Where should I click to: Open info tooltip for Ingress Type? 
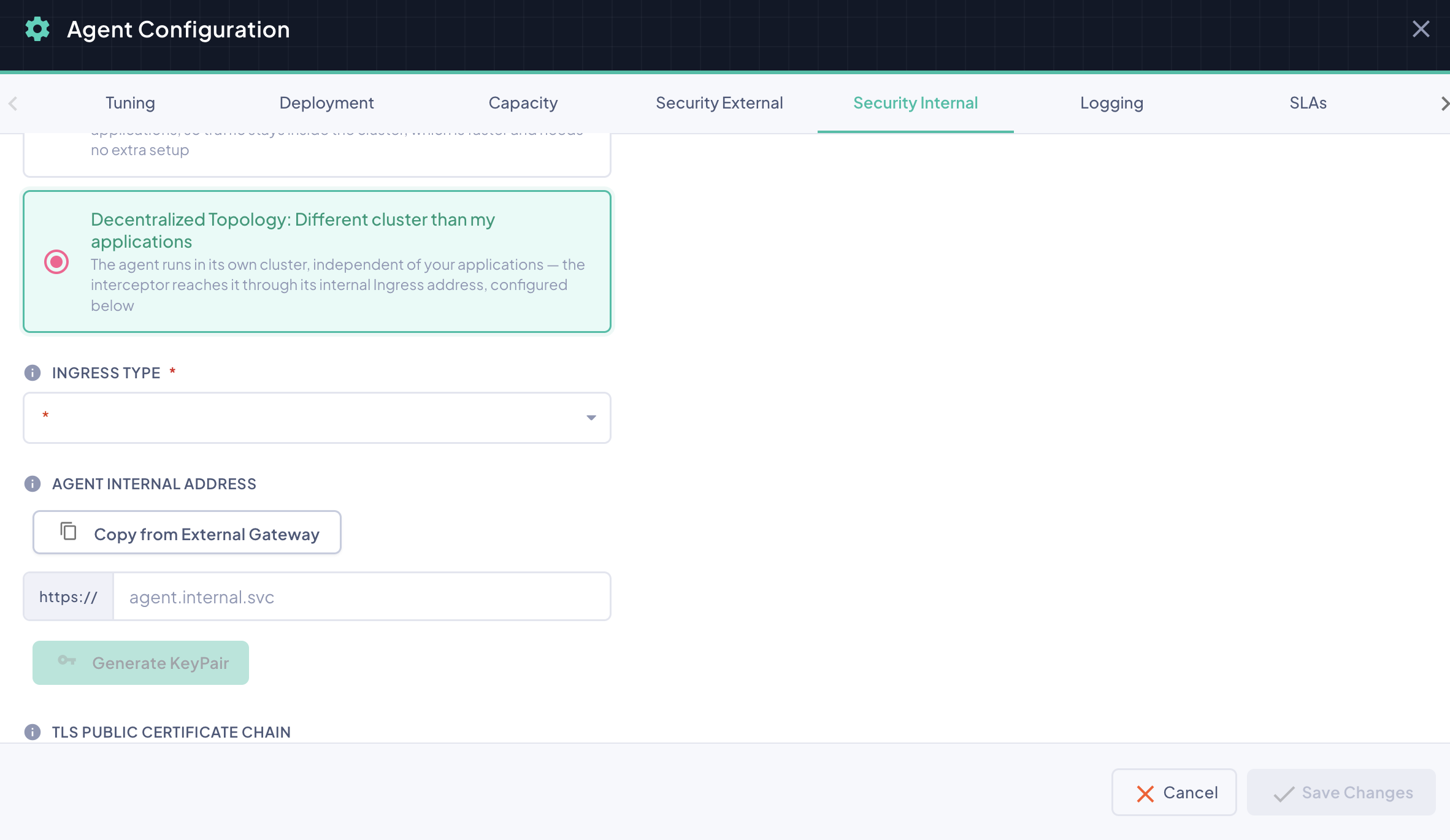click(x=33, y=373)
